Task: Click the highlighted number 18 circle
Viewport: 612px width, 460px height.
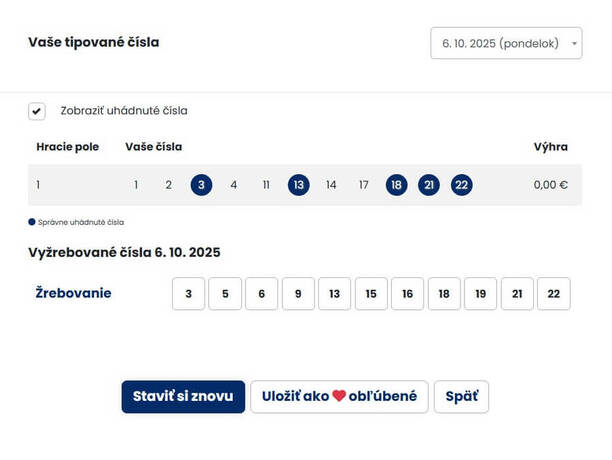Action: point(397,185)
